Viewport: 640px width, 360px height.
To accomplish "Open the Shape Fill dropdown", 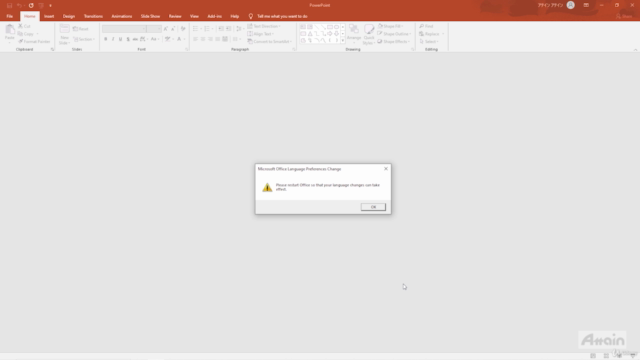I will pyautogui.click(x=391, y=26).
